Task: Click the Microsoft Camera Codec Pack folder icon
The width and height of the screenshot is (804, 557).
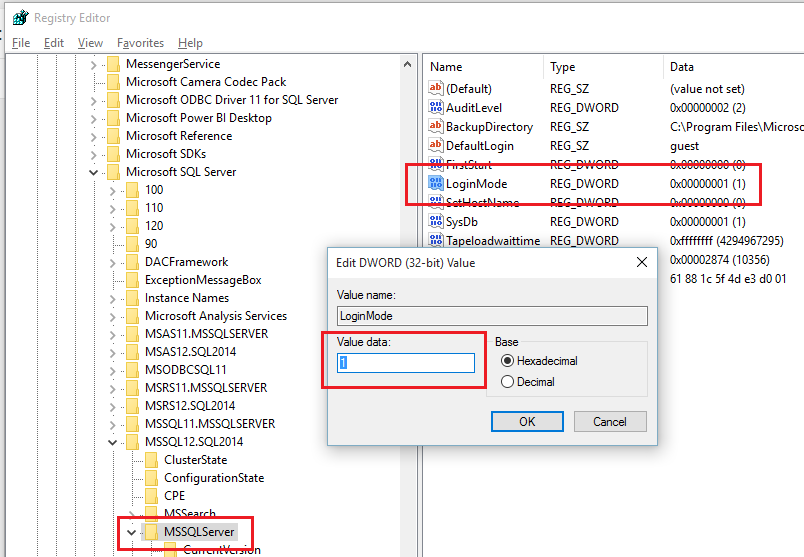Action: tap(113, 82)
